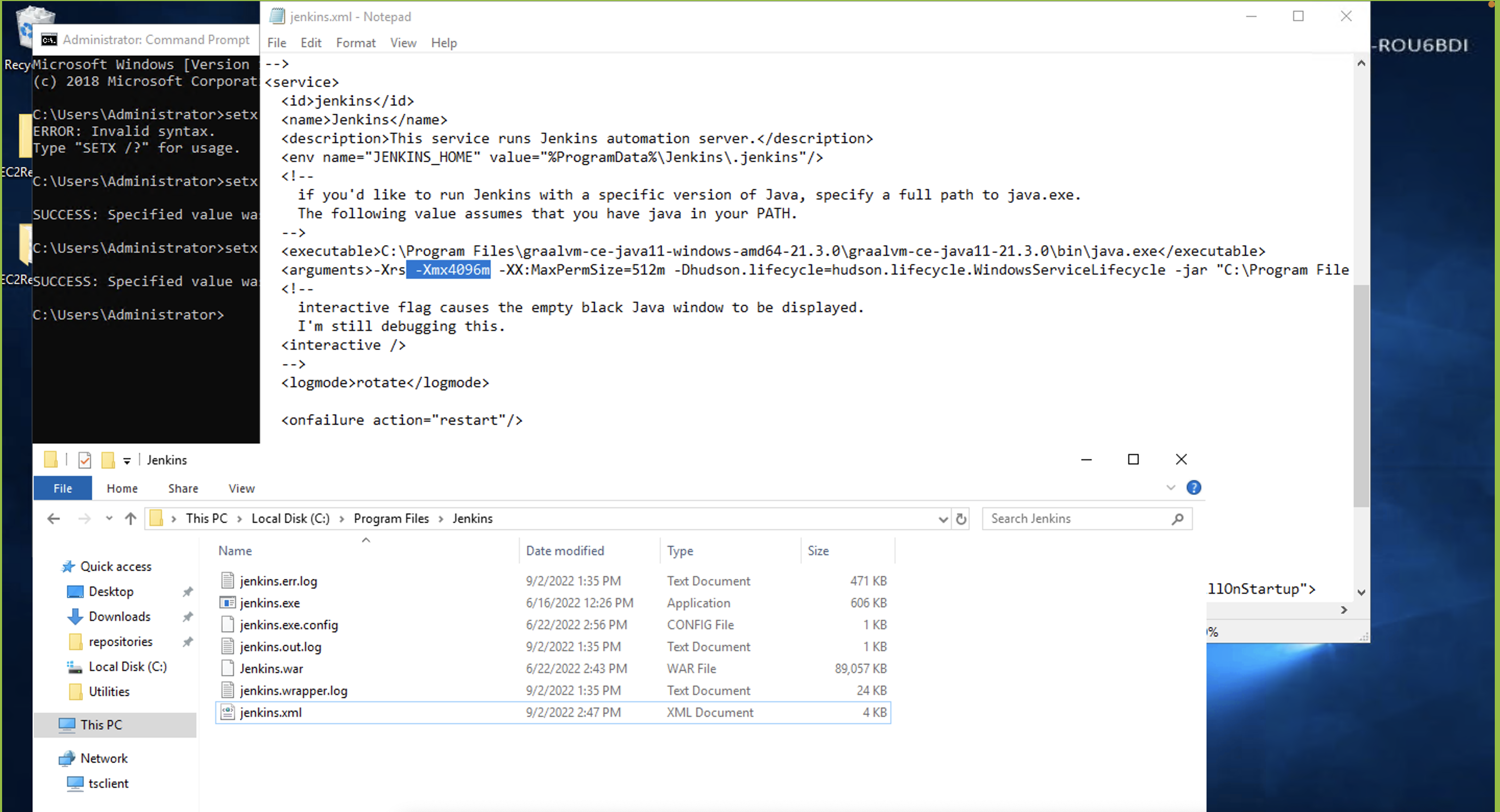Select the jenkins.exe.config file

coord(288,625)
